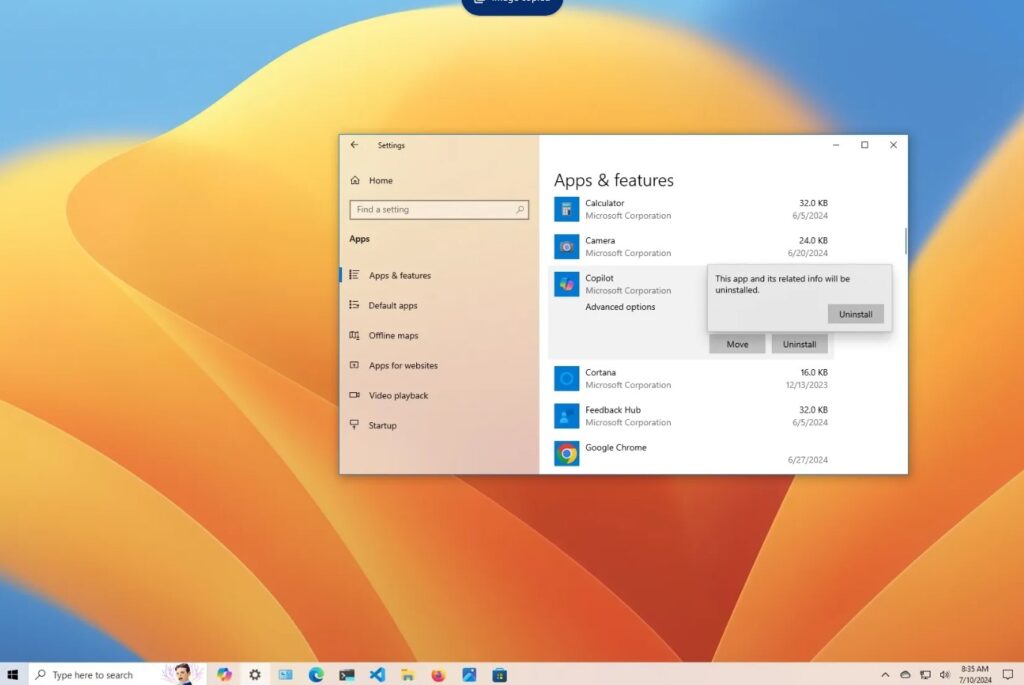Click the volume speaker tray icon
Screen dimensions: 1024x685
[944, 675]
